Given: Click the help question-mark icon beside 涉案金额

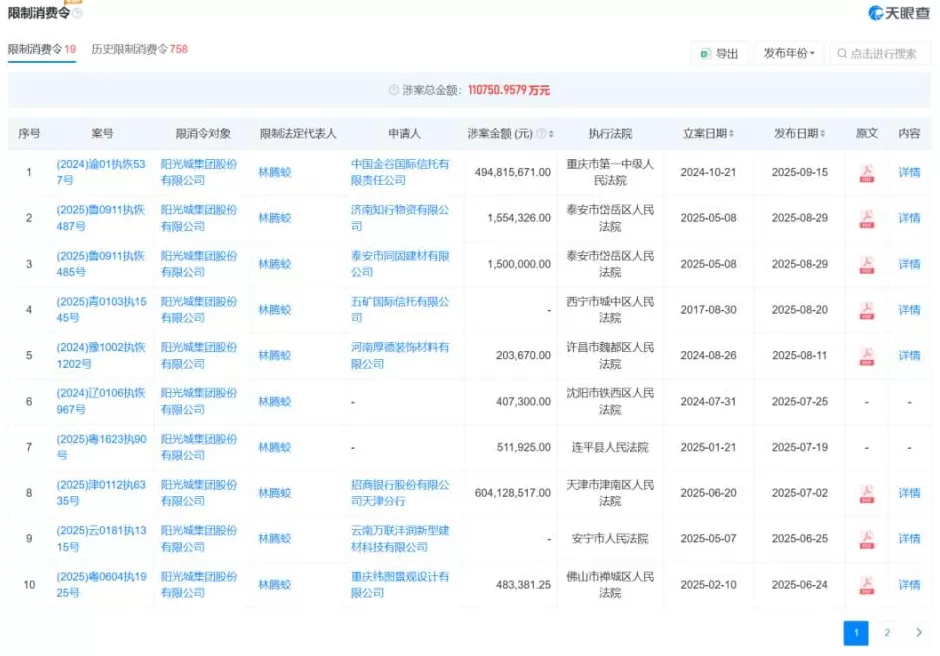Looking at the screenshot, I should click(540, 131).
